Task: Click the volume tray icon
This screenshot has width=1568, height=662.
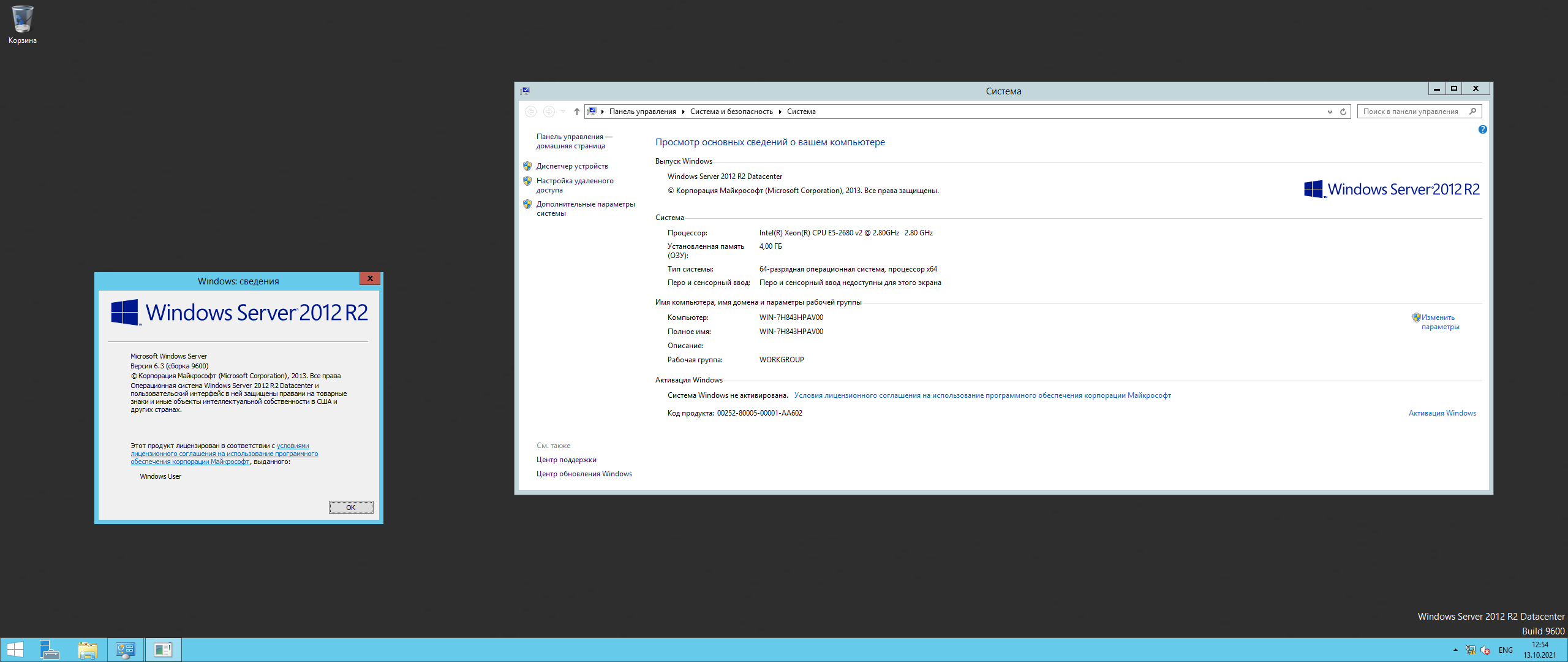Action: [1485, 650]
